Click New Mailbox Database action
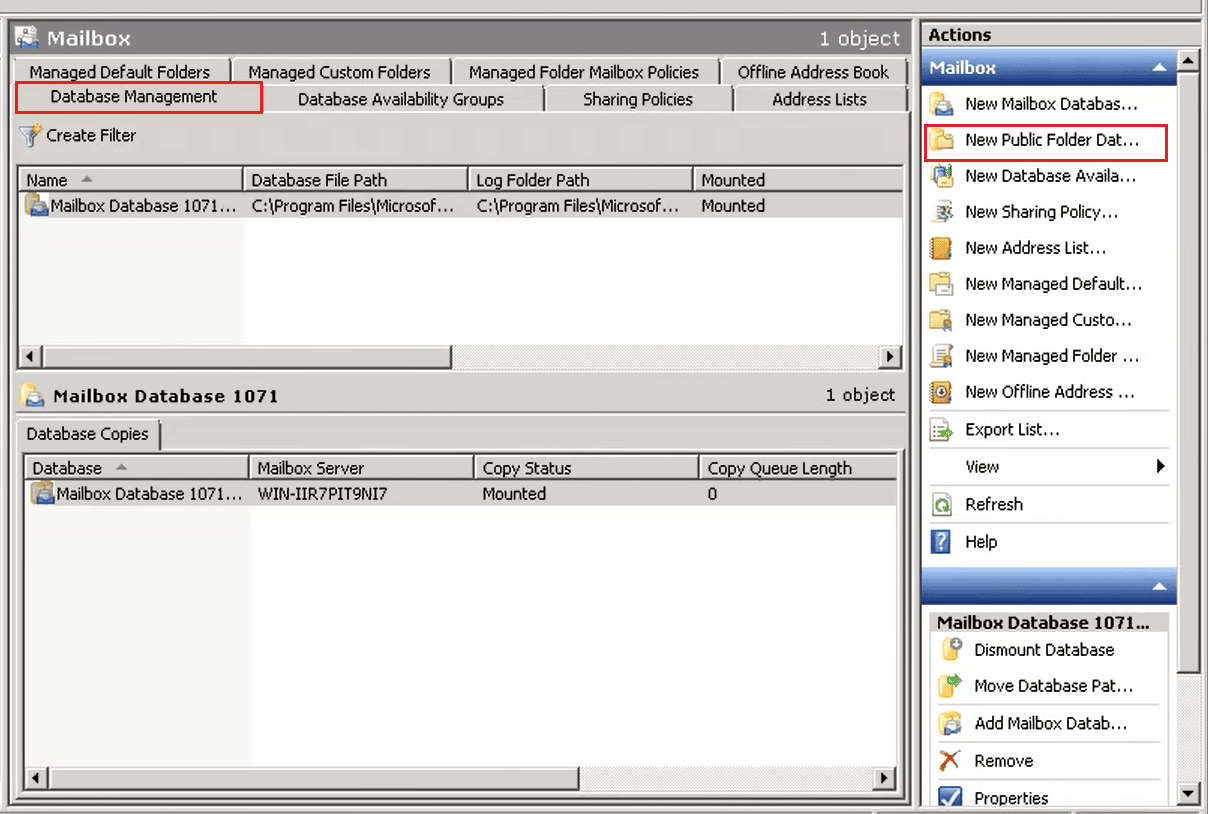 [x=1049, y=104]
